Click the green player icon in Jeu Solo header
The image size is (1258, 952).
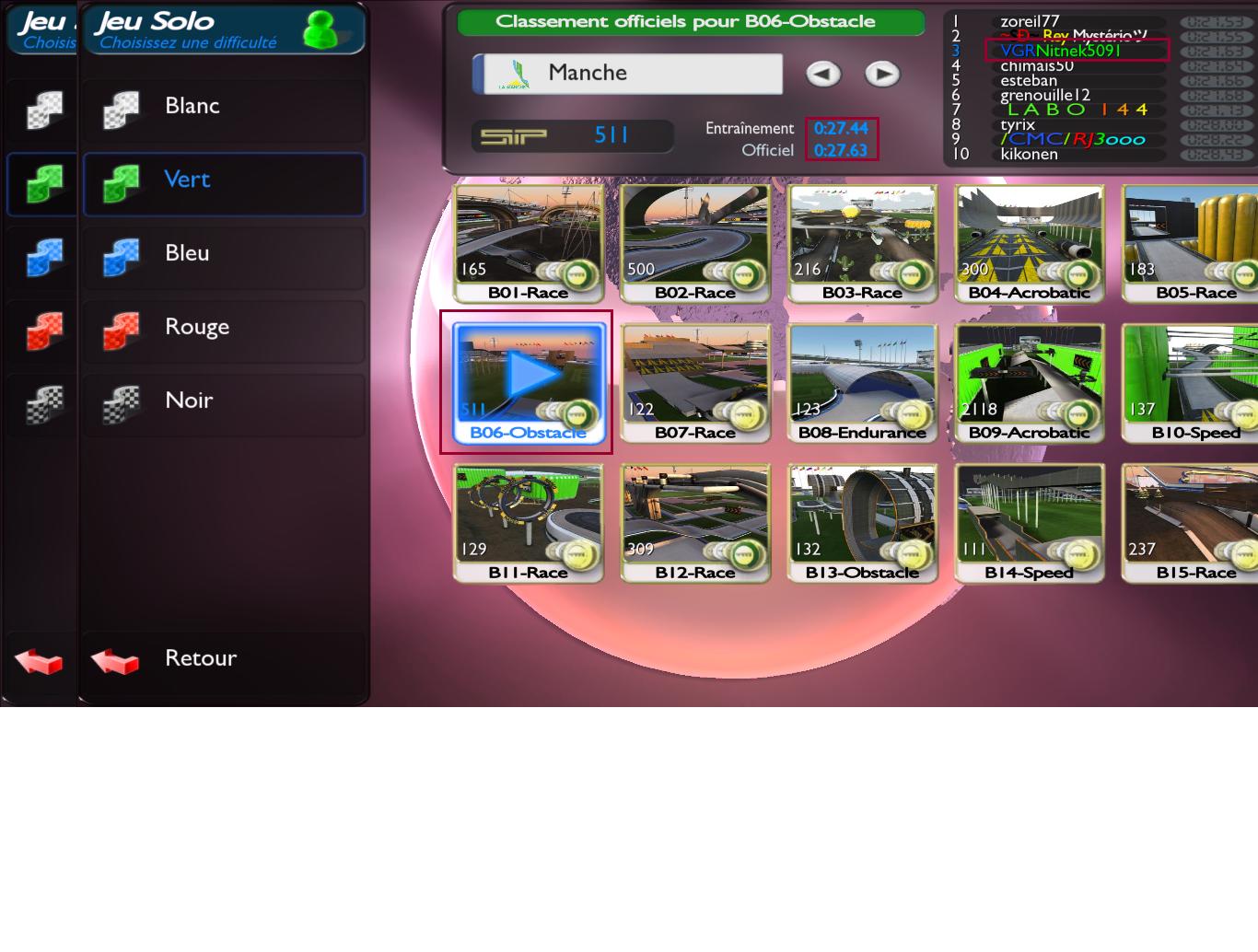click(320, 30)
